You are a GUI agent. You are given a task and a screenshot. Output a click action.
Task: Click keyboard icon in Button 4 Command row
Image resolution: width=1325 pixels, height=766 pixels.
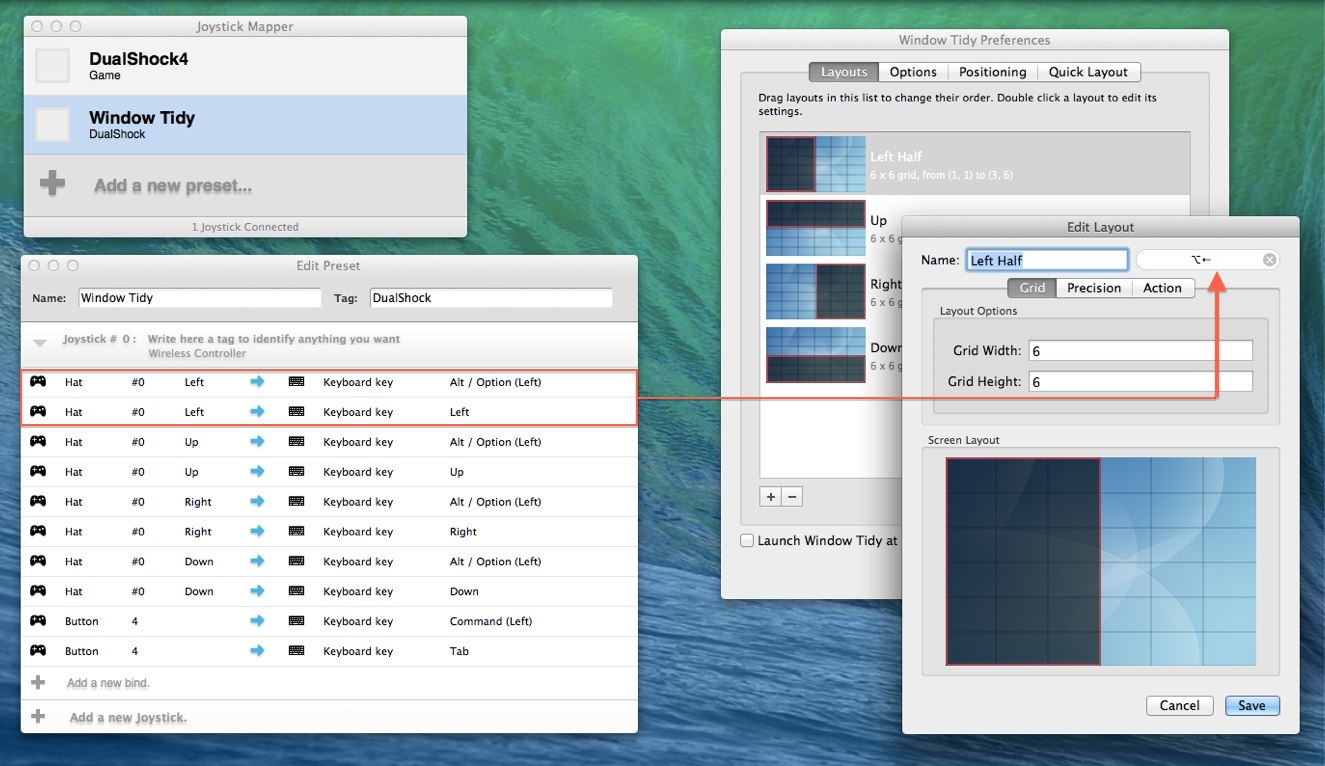coord(296,621)
